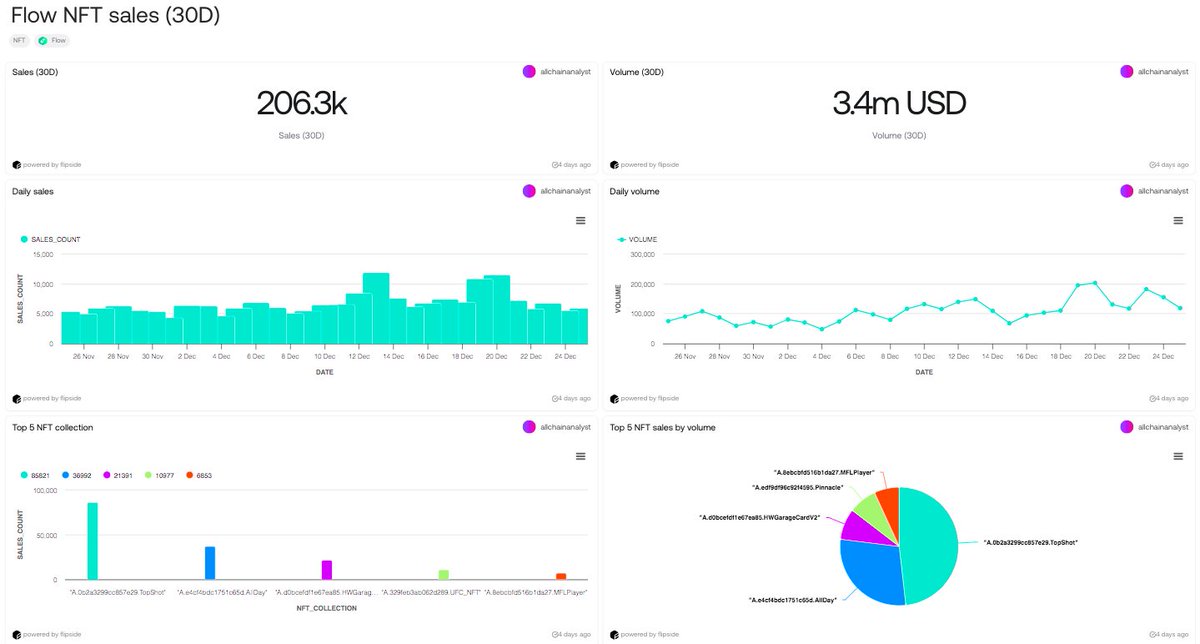The height and width of the screenshot is (644, 1200).
Task: Click the clock icon in the Volume (30D) card
Action: coord(1152,164)
